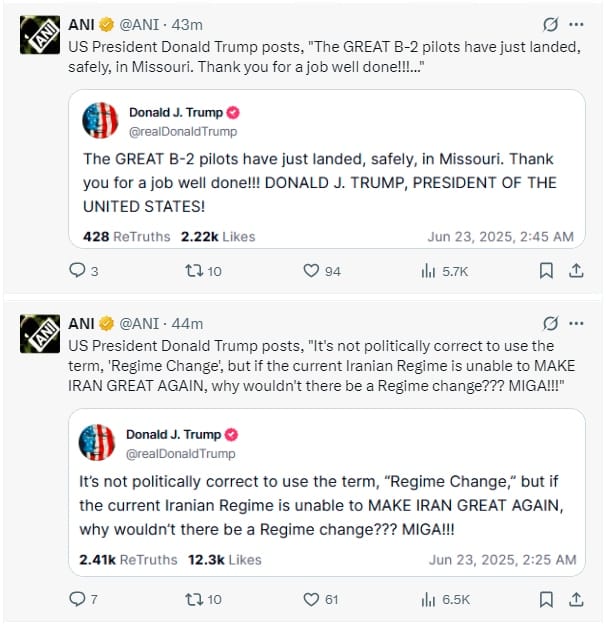Bookmark the B-2 pilots post
Viewport: 606px width, 624px height.
click(x=546, y=271)
